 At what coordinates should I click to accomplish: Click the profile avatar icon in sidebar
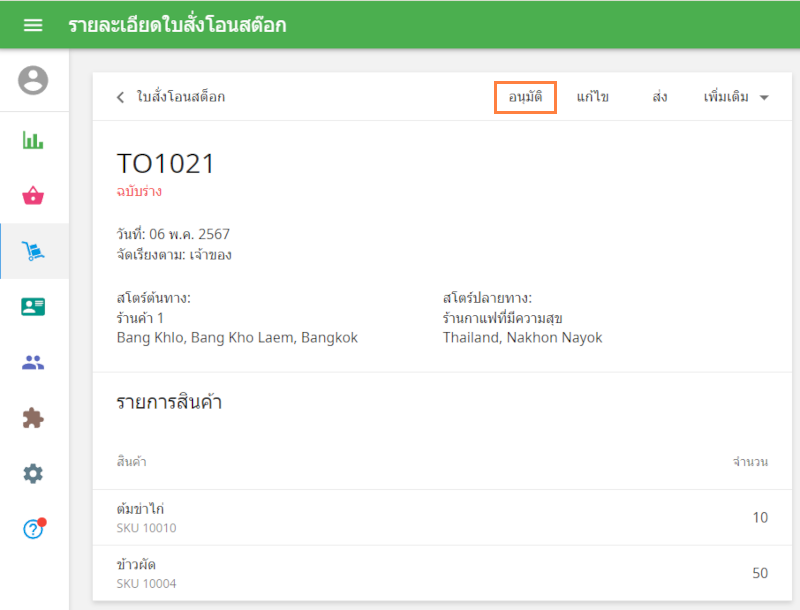33,80
